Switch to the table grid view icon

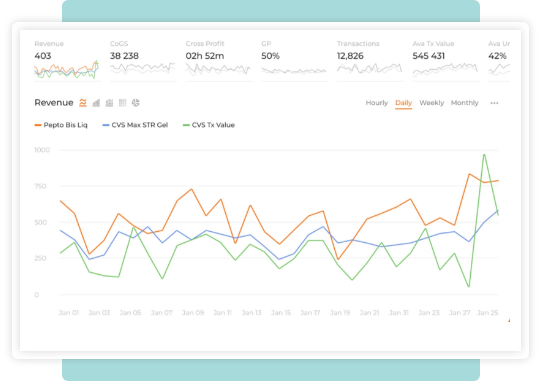(122, 103)
